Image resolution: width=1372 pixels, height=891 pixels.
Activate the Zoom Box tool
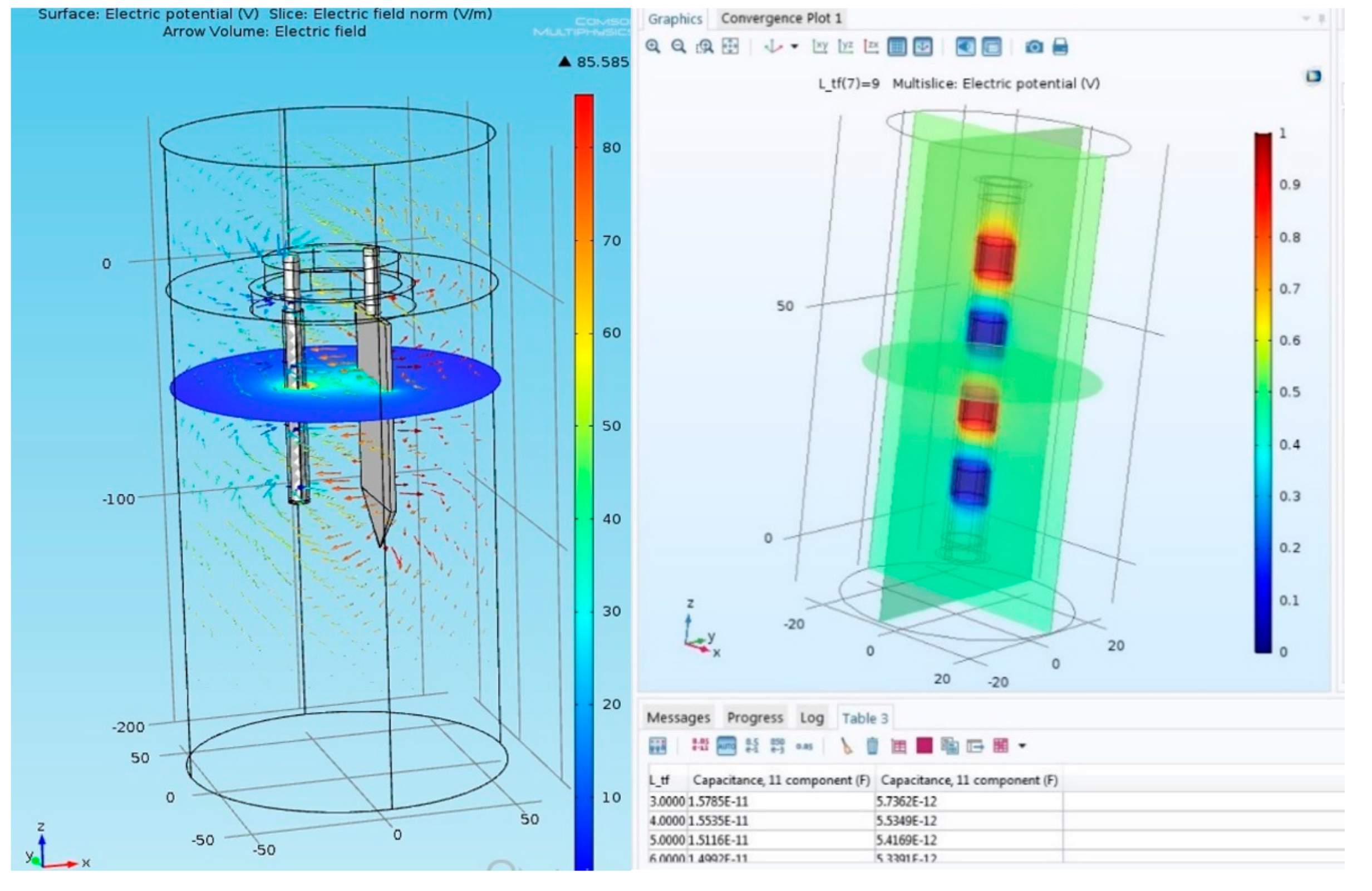(x=705, y=46)
